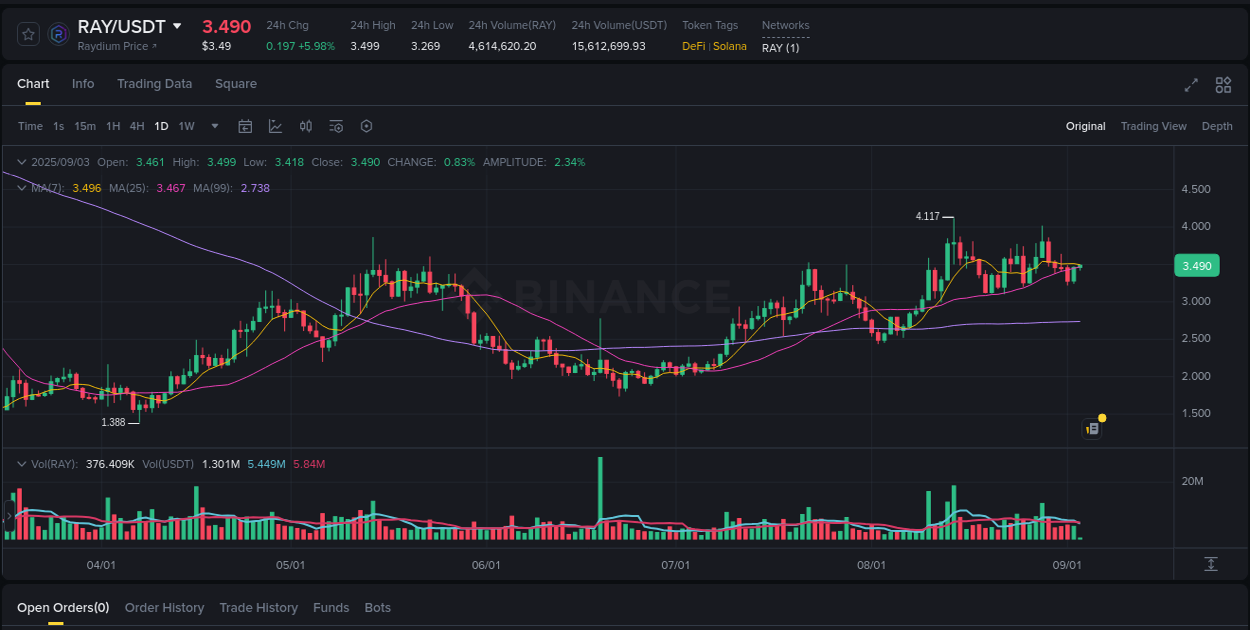The width and height of the screenshot is (1250, 630).
Task: Click the candlestick display icon
Action: pyautogui.click(x=306, y=126)
